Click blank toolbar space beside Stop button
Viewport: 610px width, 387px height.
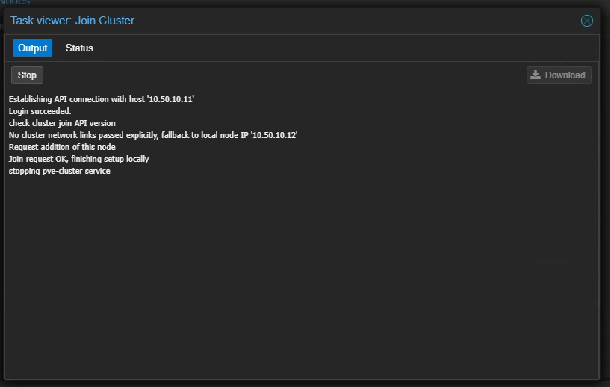(284, 75)
